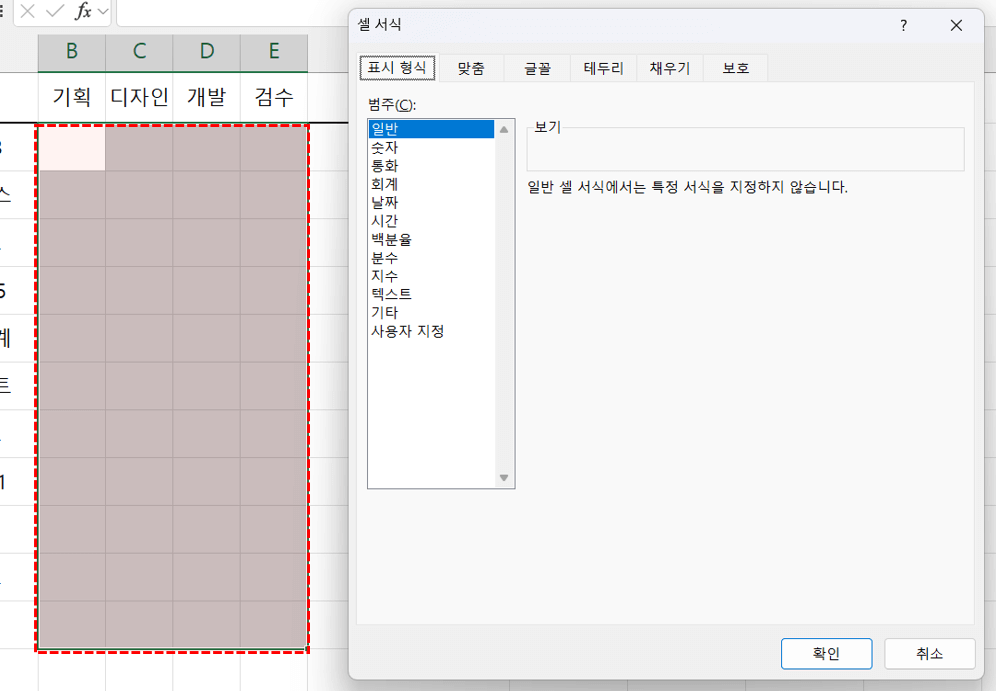The height and width of the screenshot is (691, 996).
Task: Click the down arrow of the category list scrollbar
Action: click(504, 477)
